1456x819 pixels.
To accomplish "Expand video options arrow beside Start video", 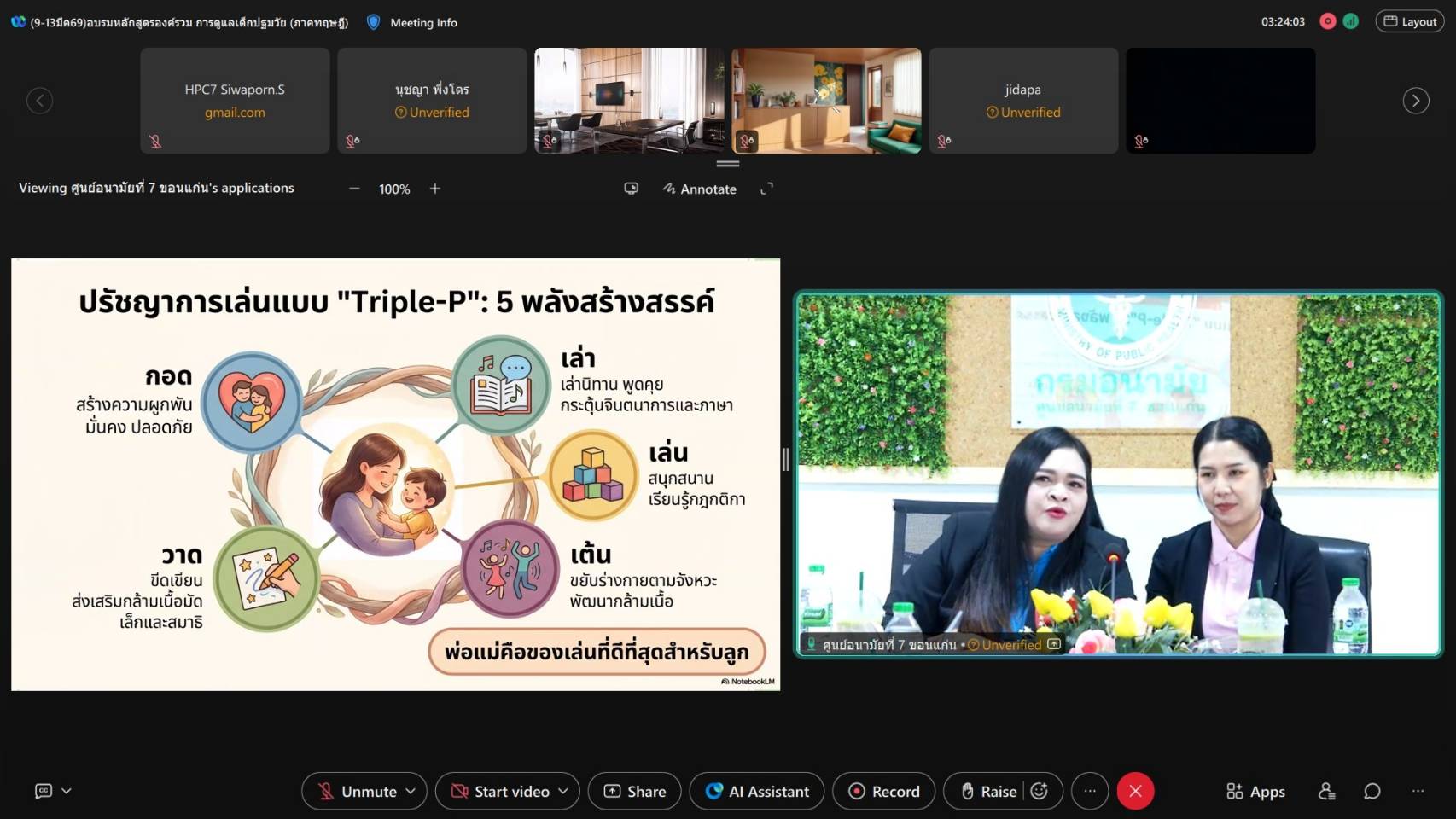I will (x=563, y=791).
